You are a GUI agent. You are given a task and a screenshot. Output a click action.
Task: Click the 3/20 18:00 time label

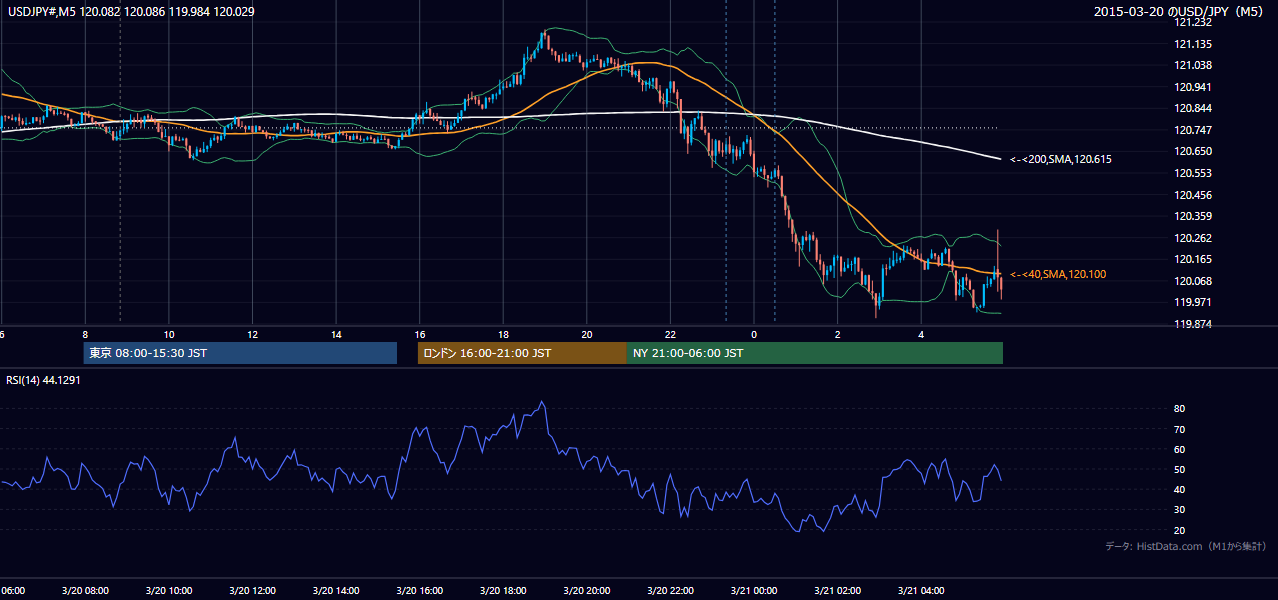(503, 591)
